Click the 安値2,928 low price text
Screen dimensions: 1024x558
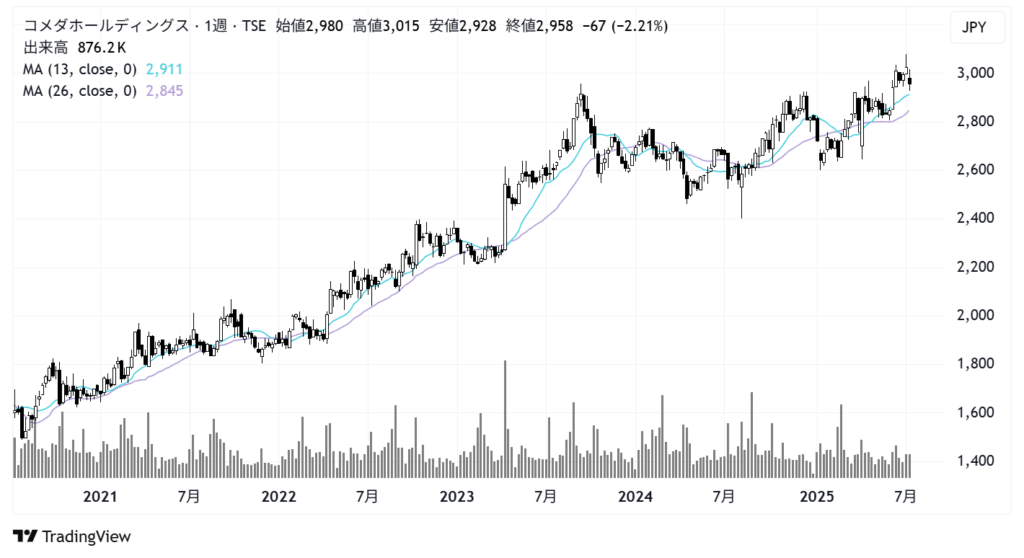pyautogui.click(x=462, y=26)
